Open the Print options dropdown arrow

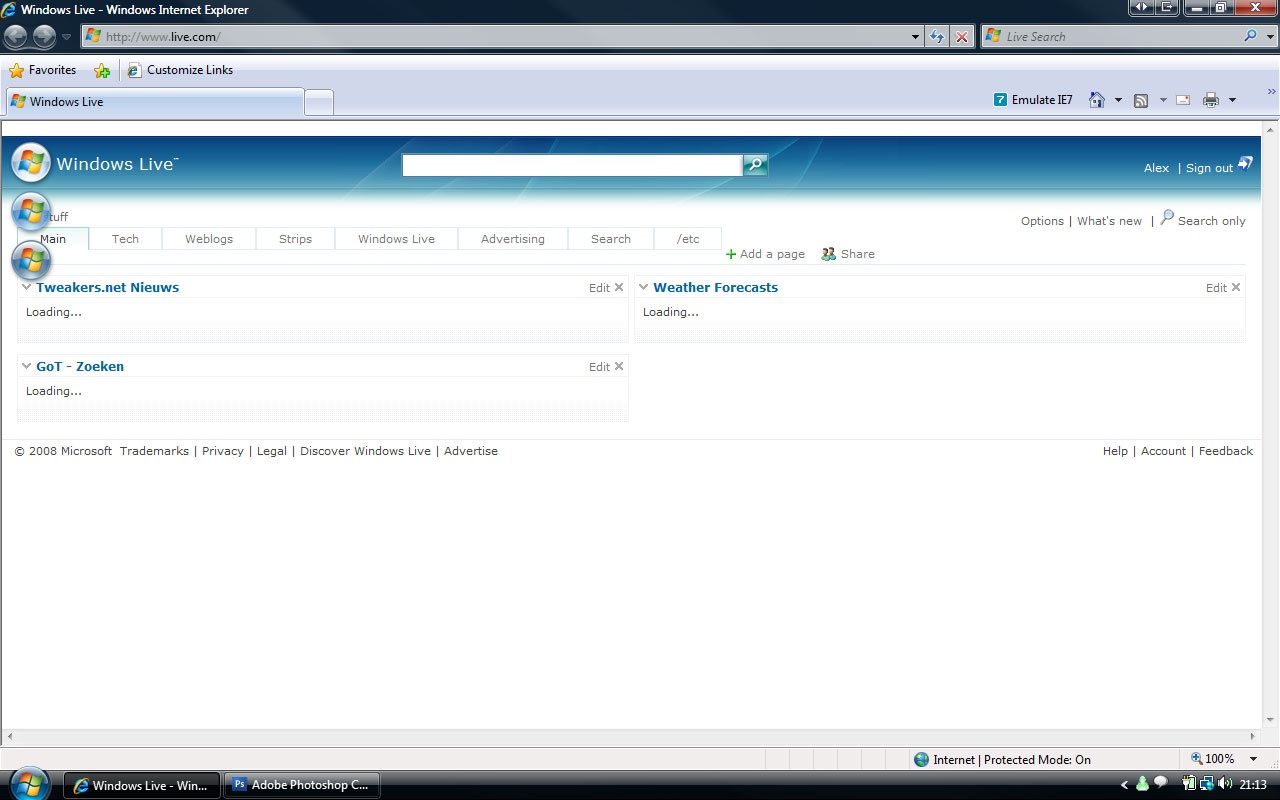(x=1232, y=100)
